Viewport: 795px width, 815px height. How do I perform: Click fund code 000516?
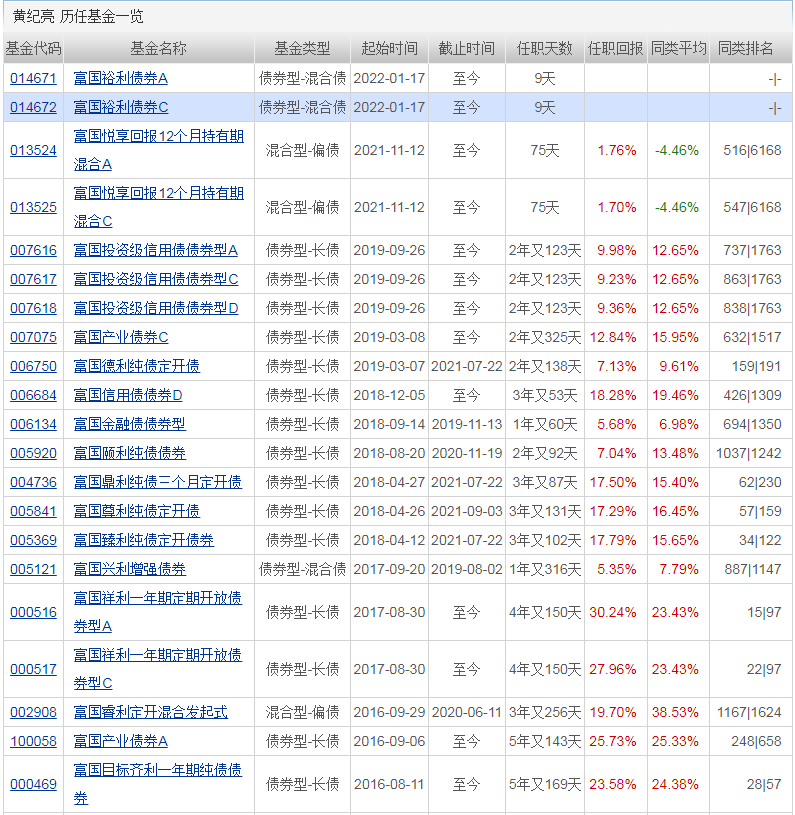(x=33, y=612)
